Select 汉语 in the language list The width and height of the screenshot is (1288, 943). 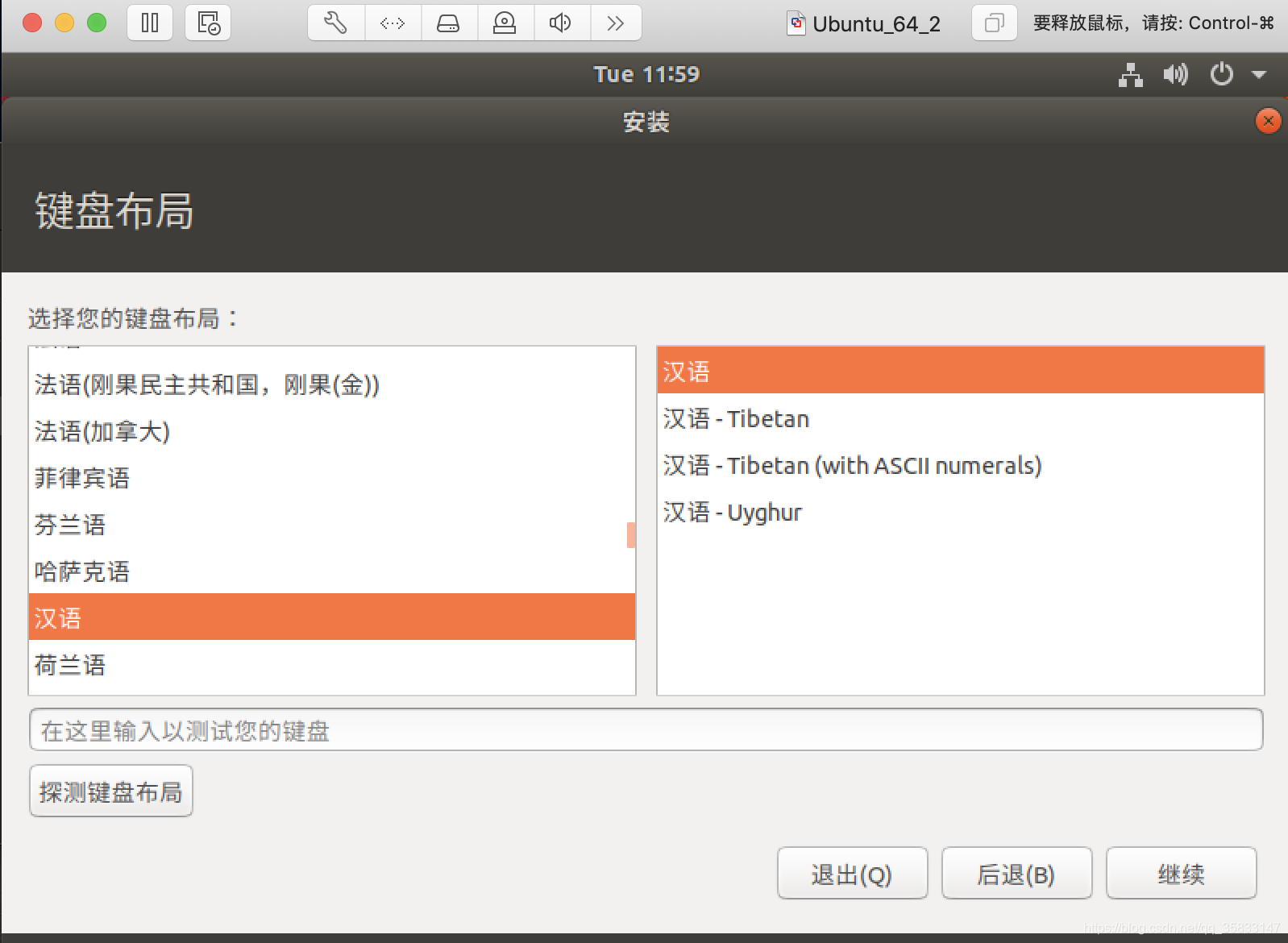click(x=332, y=617)
